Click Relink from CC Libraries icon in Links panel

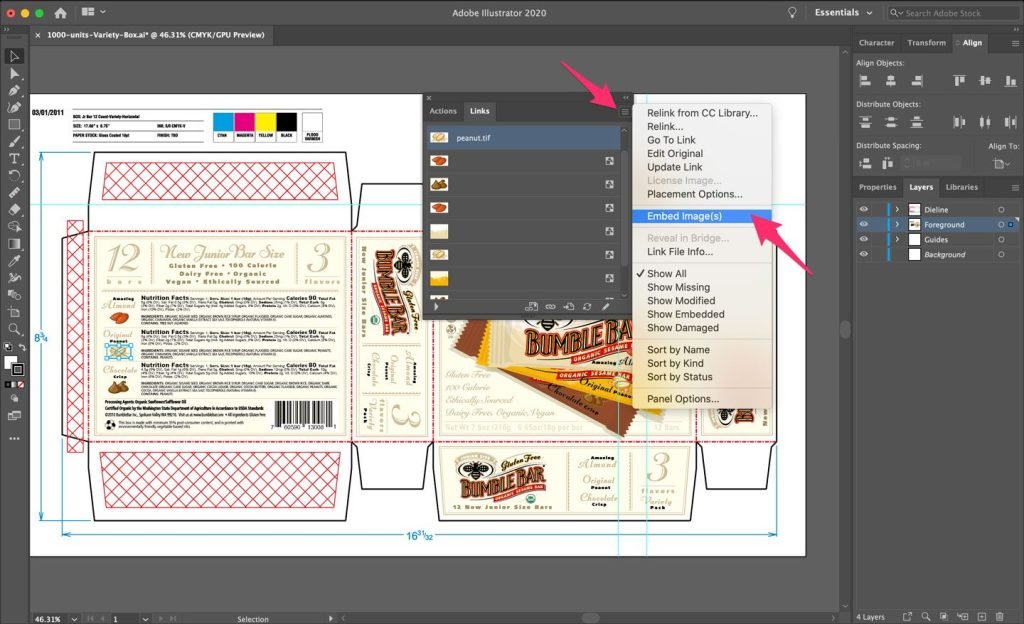532,306
